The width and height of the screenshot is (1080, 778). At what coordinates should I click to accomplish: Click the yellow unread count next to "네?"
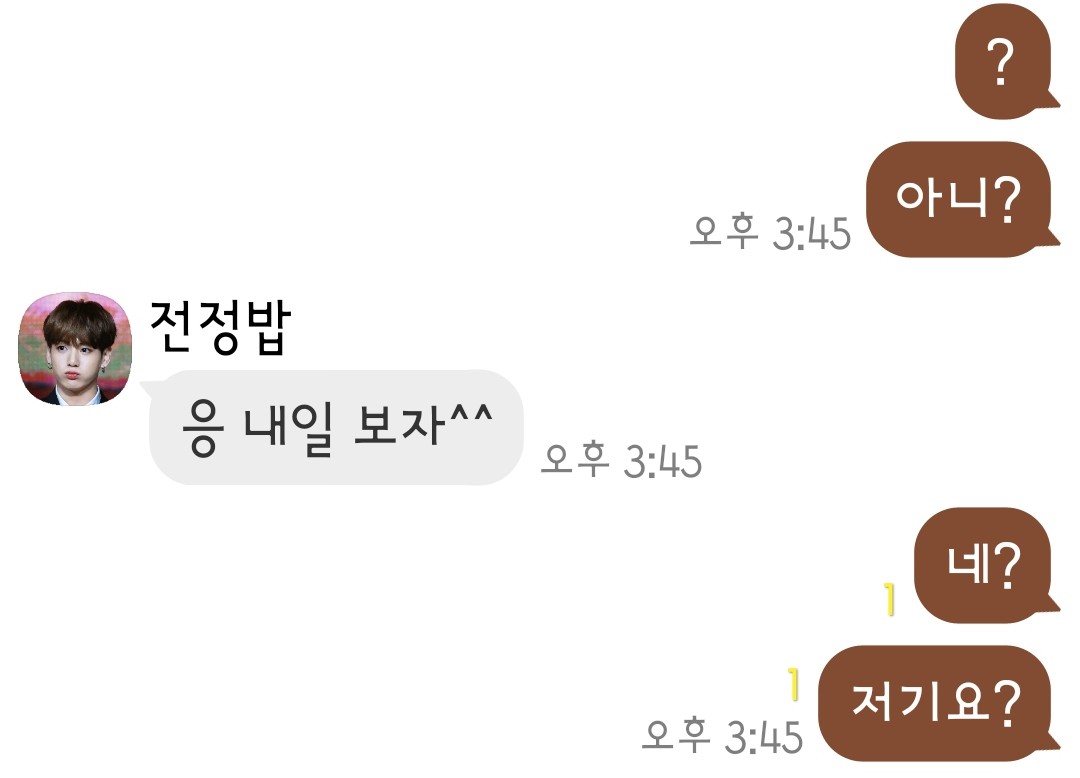tap(890, 599)
